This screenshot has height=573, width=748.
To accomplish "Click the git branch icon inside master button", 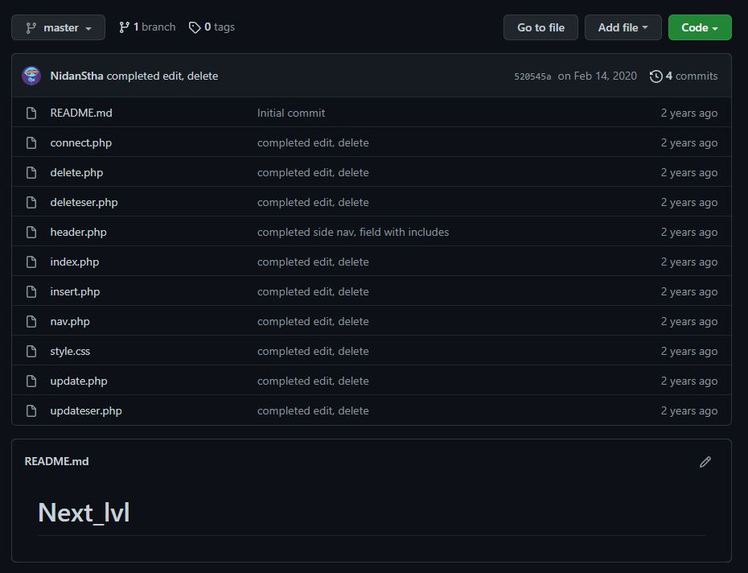I will tap(31, 28).
